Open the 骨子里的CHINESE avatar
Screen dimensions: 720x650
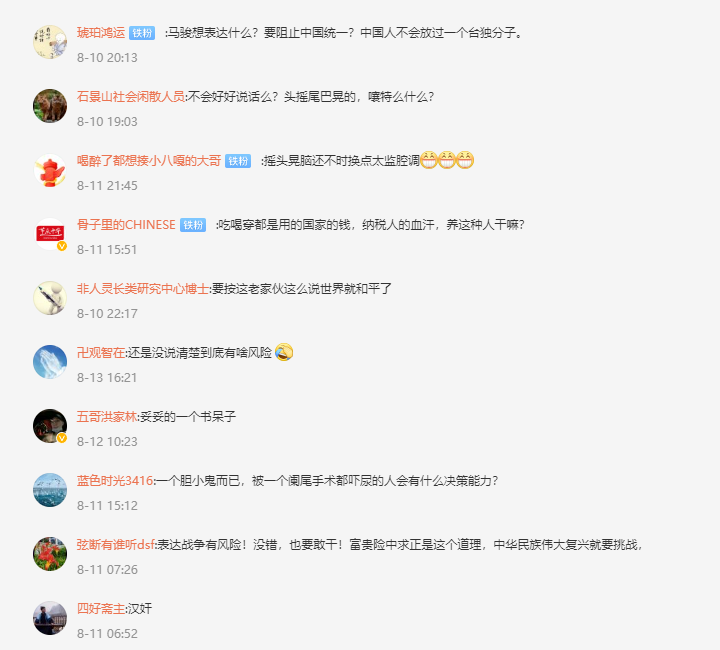tap(50, 234)
